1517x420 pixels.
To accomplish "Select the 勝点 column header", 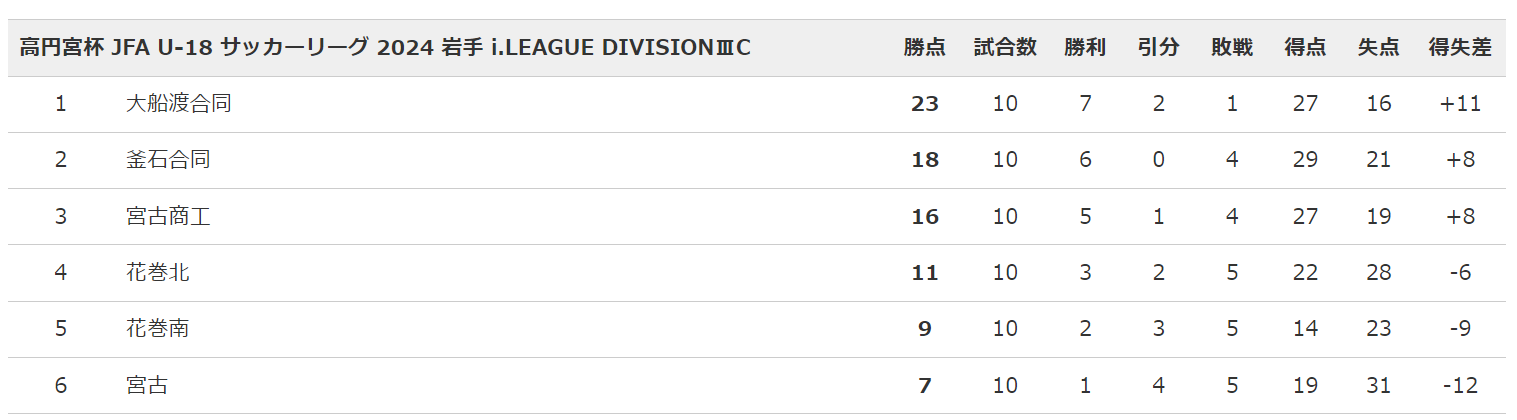I will pos(925,47).
